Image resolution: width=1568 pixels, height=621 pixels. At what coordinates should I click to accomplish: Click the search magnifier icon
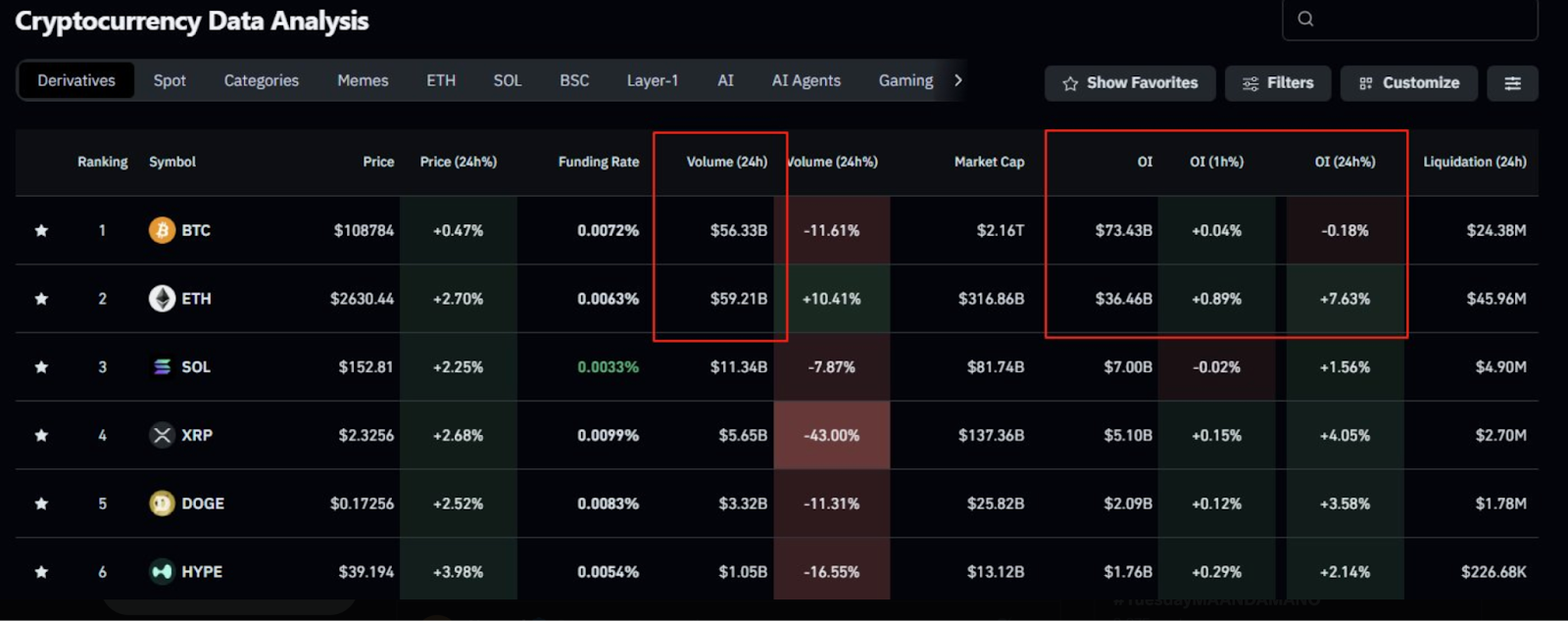(x=1305, y=19)
